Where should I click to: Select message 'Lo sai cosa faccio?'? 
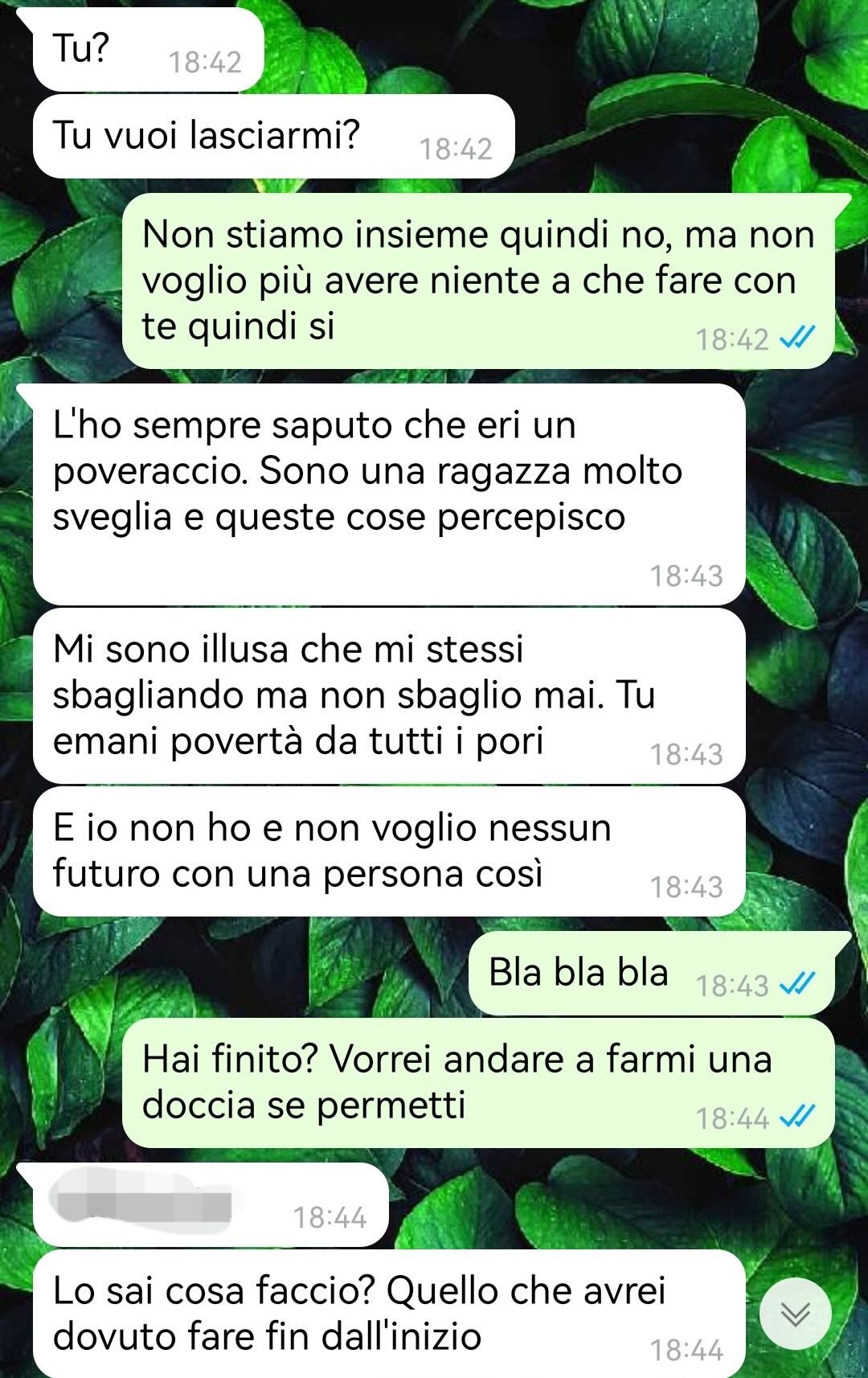point(389,1314)
